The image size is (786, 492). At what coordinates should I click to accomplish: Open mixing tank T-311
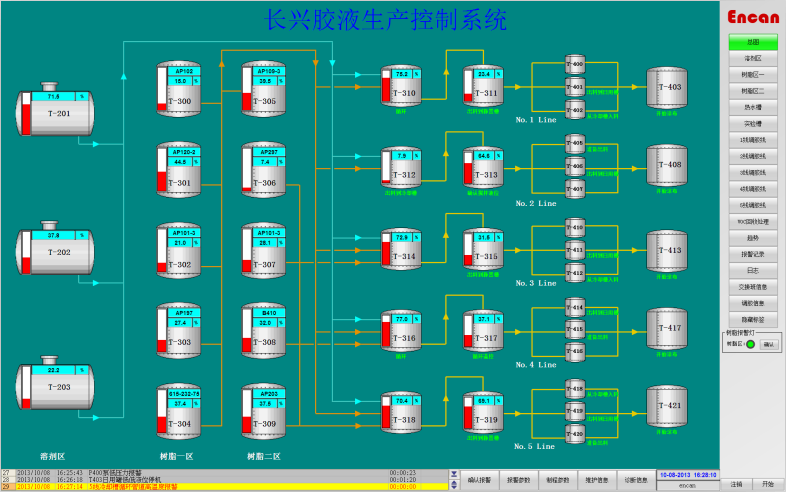(483, 86)
